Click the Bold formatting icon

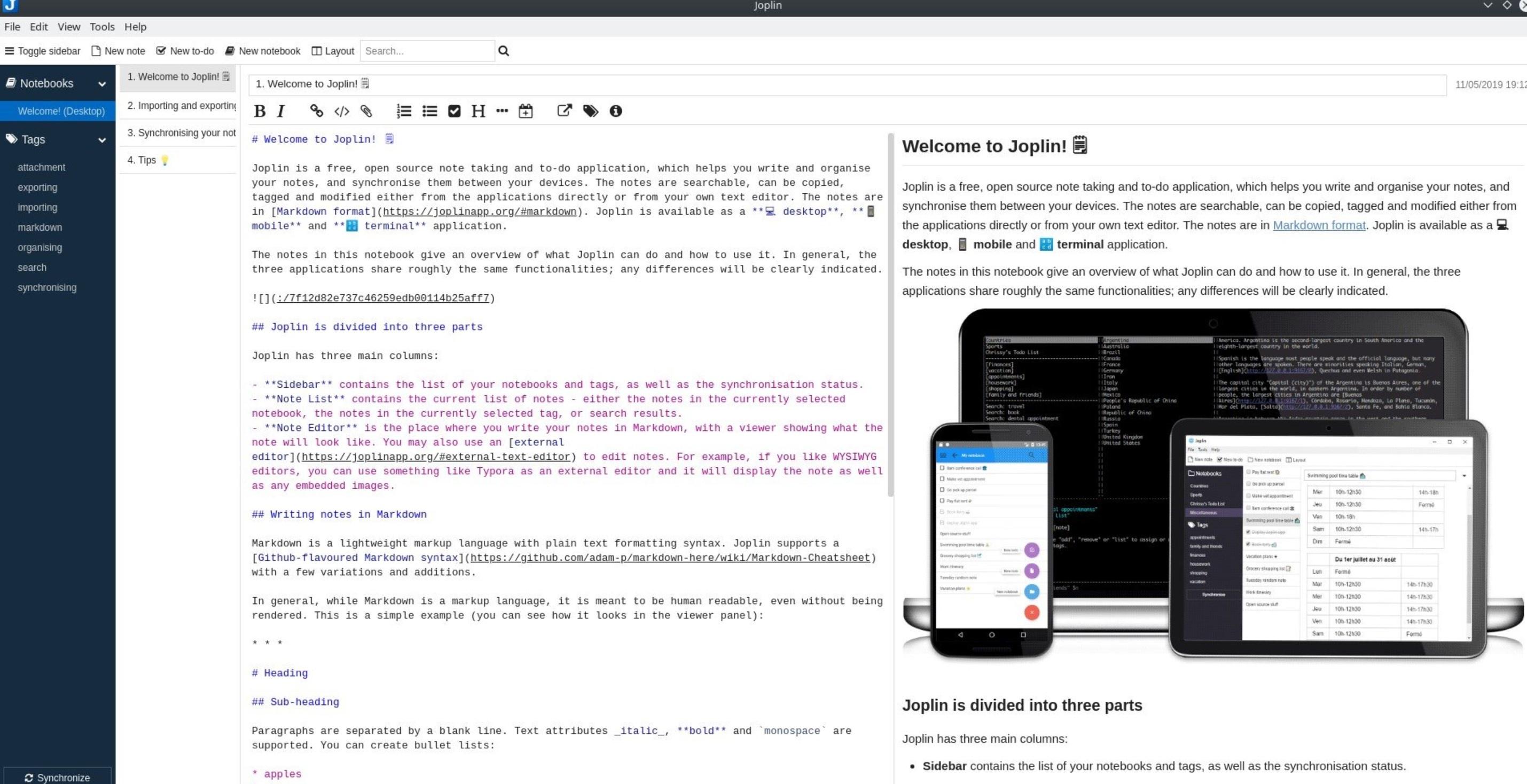[x=260, y=112]
